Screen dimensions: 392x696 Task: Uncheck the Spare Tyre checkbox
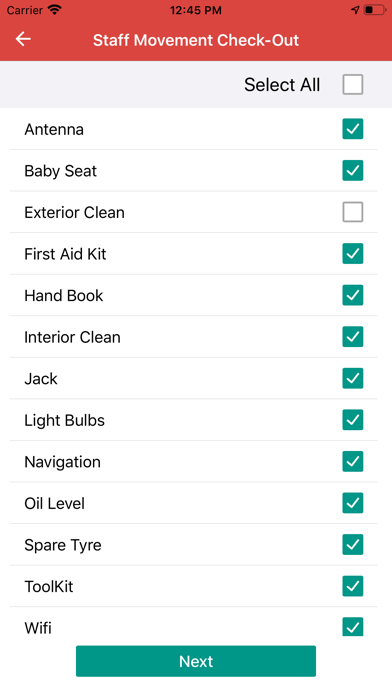click(x=352, y=545)
